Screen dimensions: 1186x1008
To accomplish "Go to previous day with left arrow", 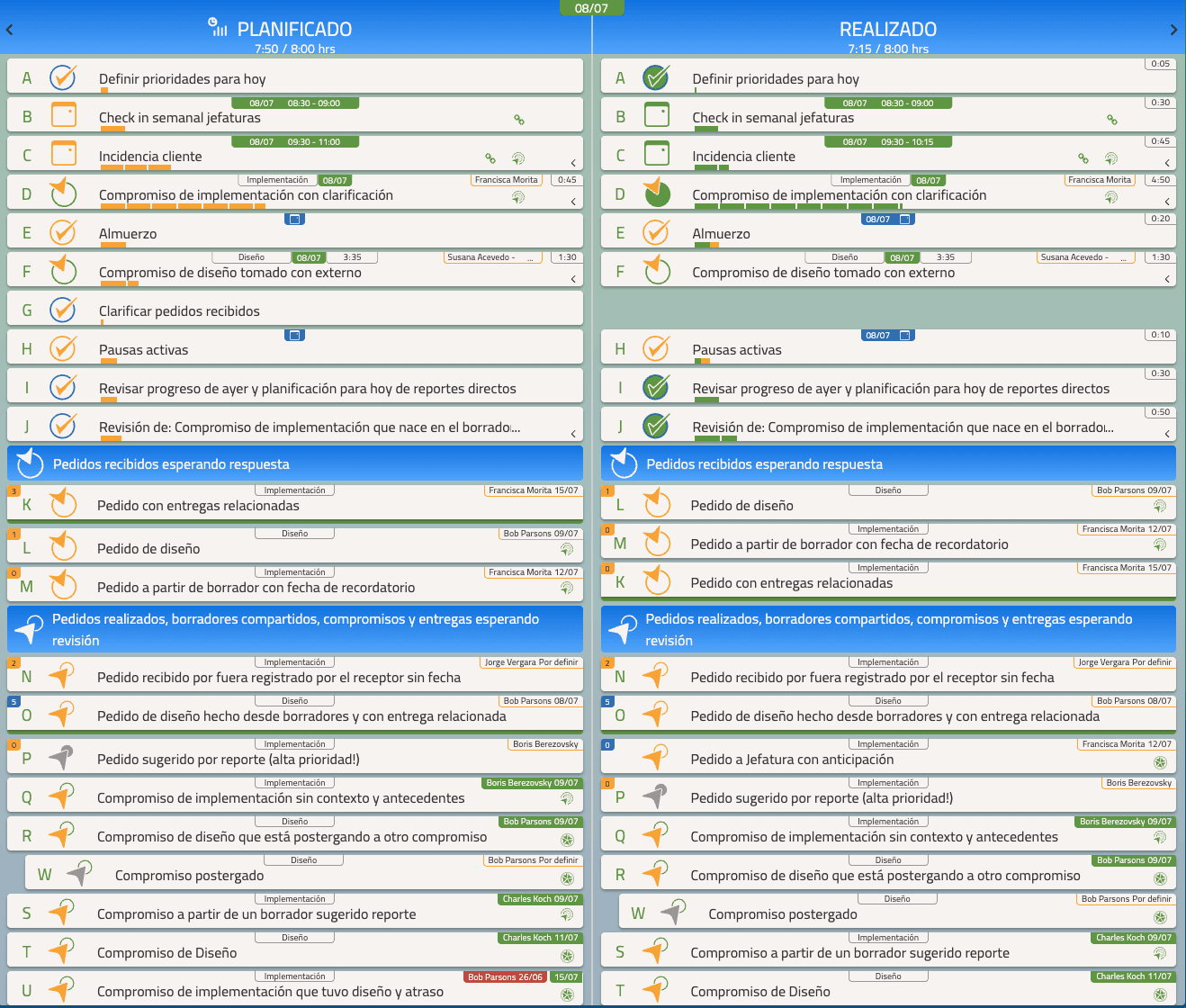I will point(9,30).
